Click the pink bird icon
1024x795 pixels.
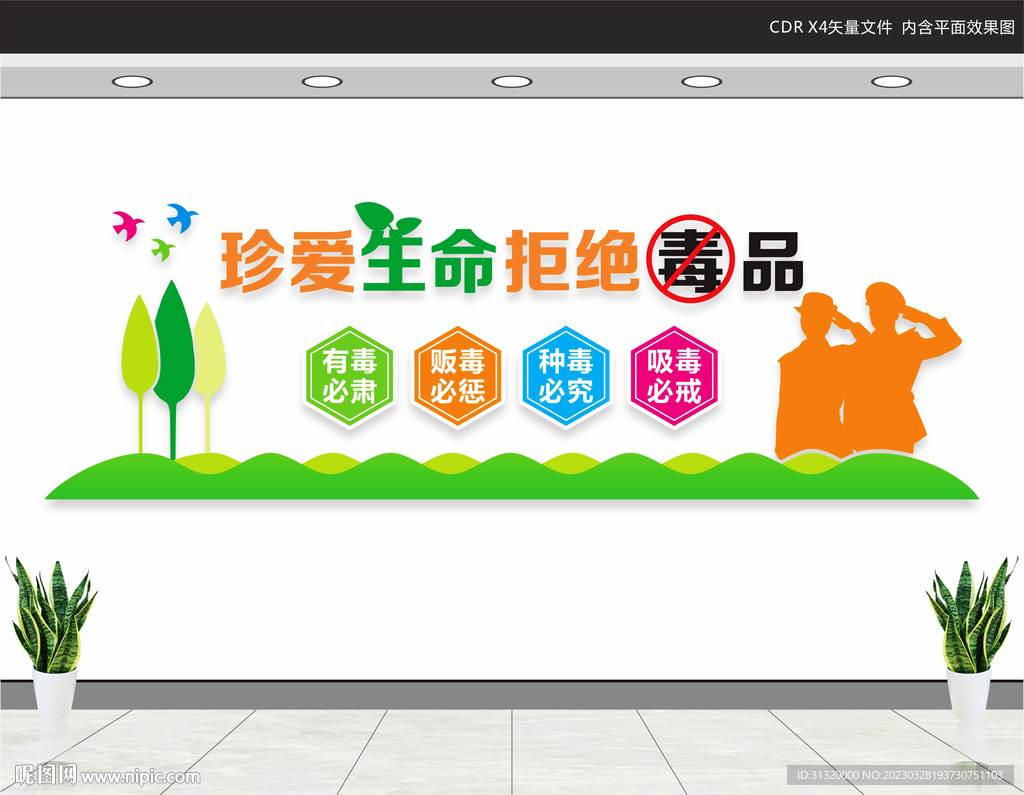[128, 225]
